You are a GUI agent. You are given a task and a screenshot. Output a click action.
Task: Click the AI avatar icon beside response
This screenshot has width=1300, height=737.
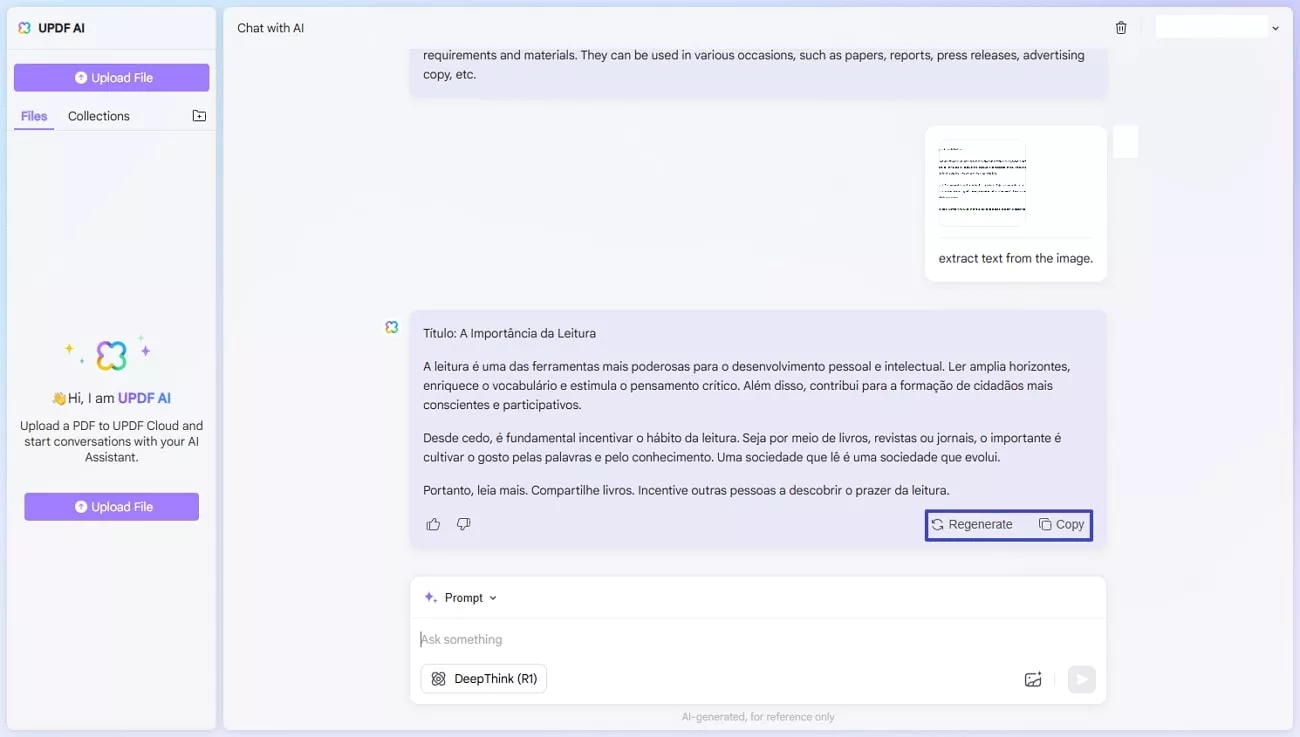click(392, 327)
